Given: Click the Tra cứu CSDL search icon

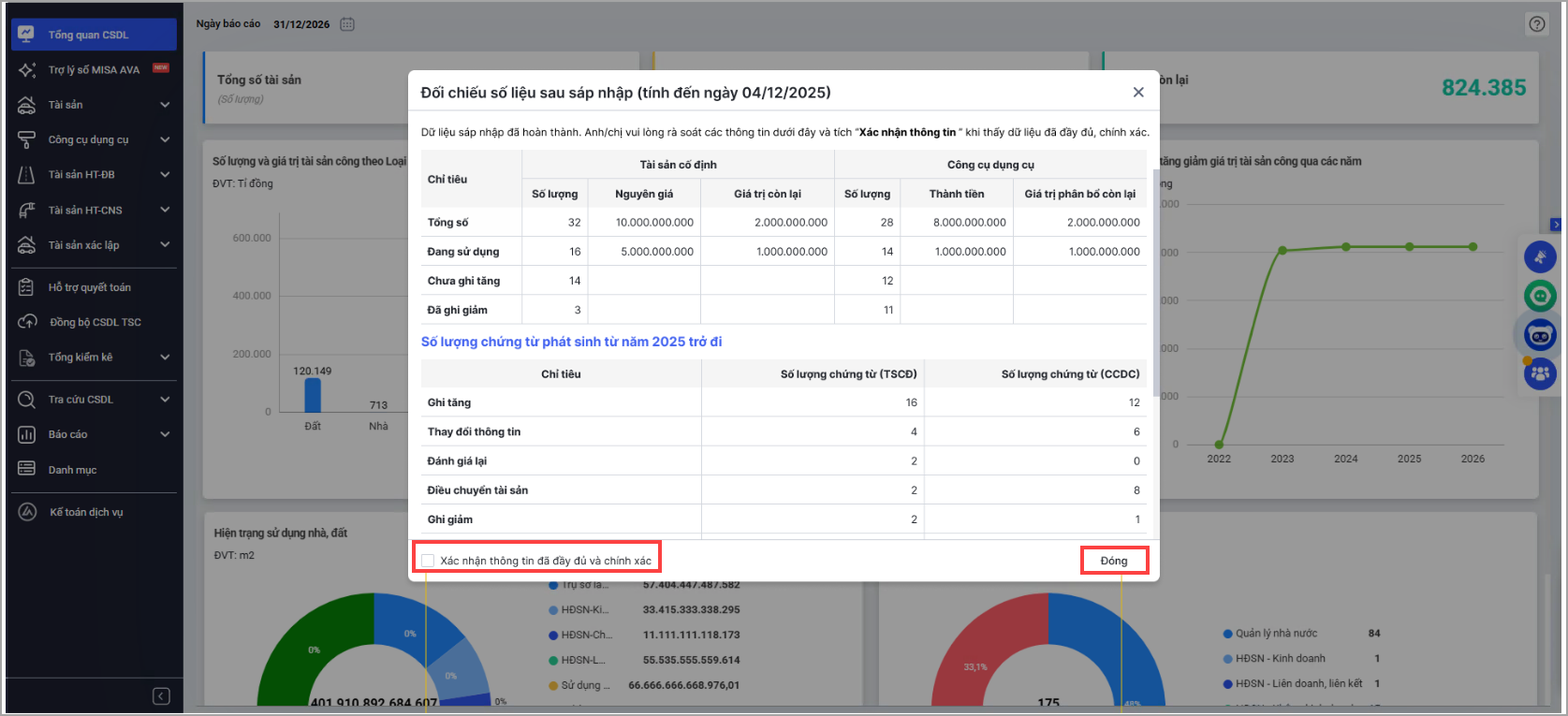Looking at the screenshot, I should click(x=27, y=400).
